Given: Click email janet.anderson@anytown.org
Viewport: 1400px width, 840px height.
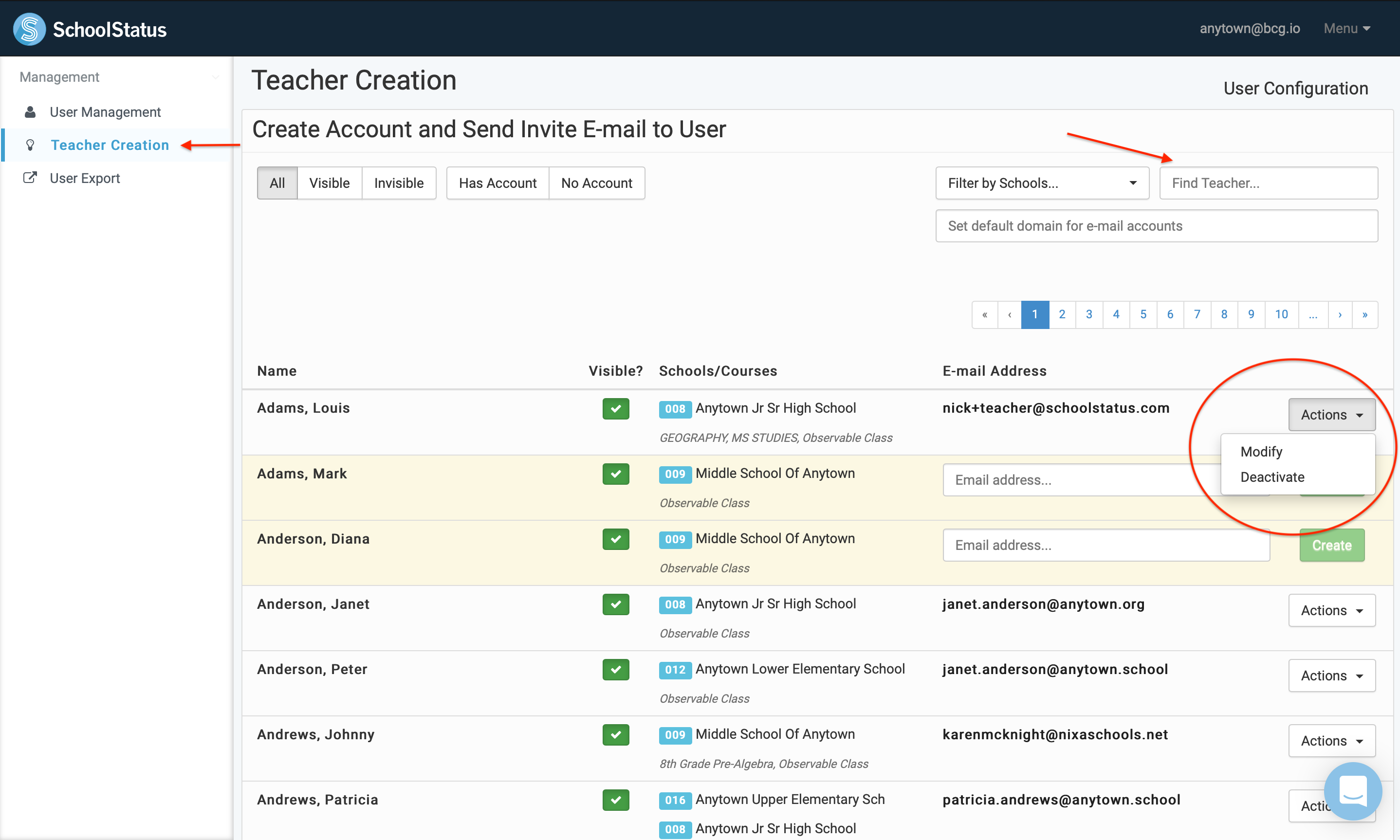Looking at the screenshot, I should 1043,604.
